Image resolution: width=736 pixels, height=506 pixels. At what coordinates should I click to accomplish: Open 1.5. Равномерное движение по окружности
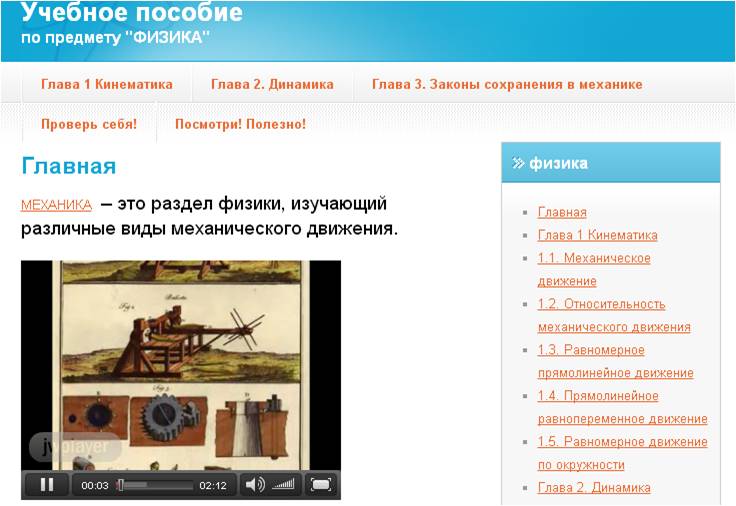pyautogui.click(x=622, y=442)
